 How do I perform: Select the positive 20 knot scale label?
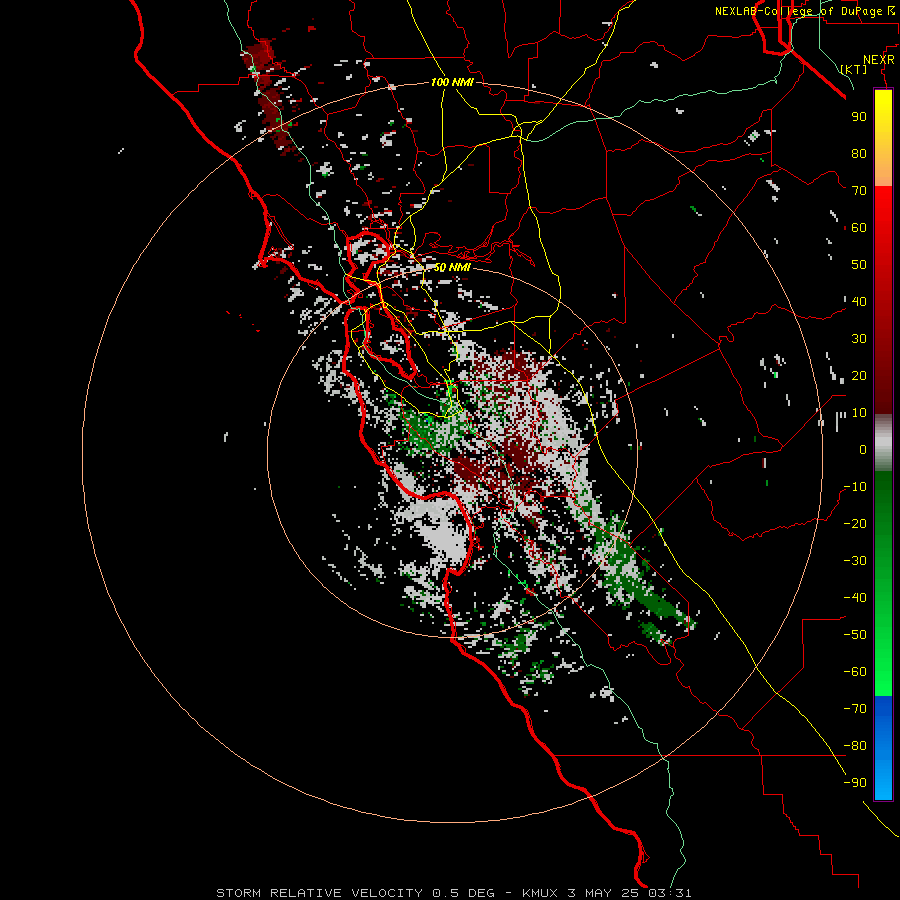tap(859, 375)
